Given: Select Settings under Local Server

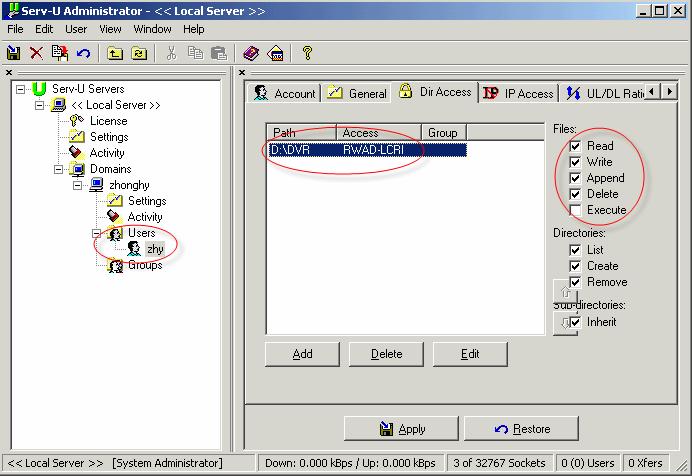Looking at the screenshot, I should 109,137.
